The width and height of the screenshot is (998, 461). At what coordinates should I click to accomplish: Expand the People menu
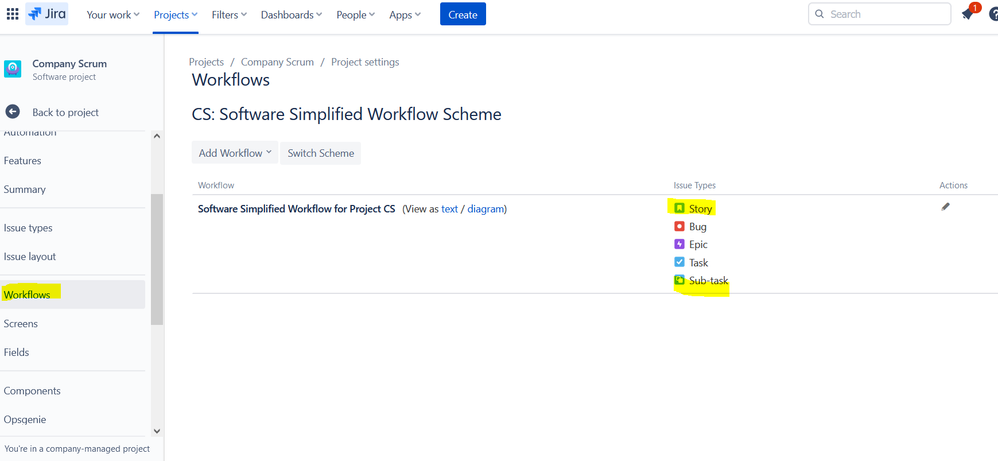pyautogui.click(x=356, y=15)
